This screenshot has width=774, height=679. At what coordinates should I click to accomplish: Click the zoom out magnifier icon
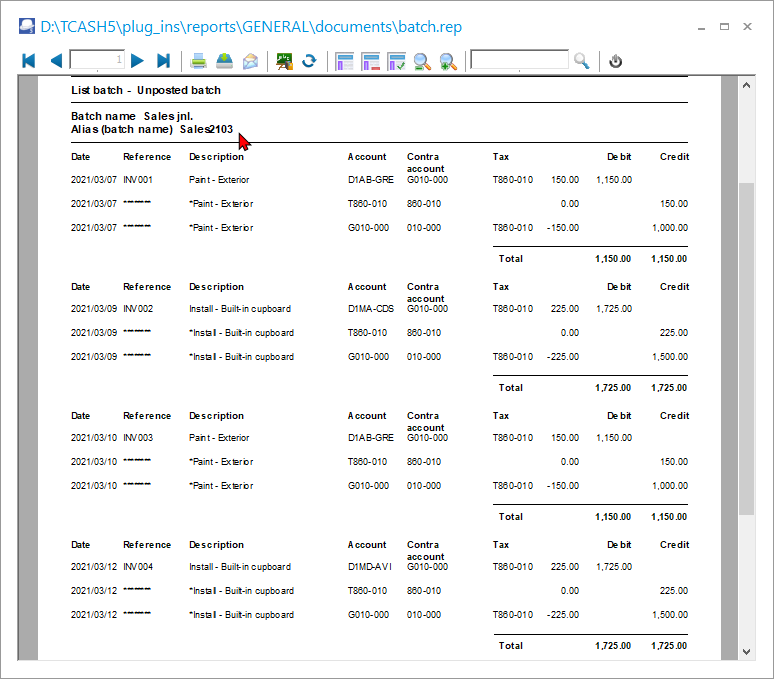(422, 61)
